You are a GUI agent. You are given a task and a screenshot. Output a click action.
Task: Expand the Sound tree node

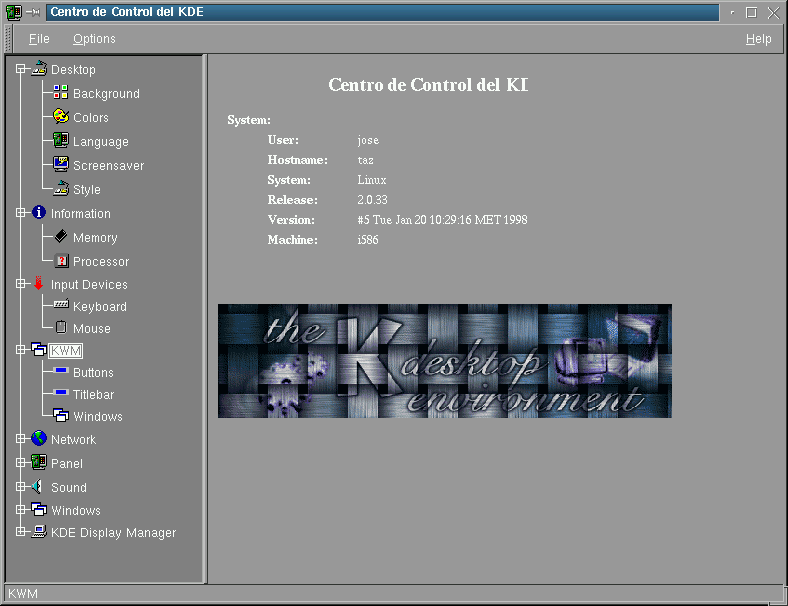coord(20,487)
